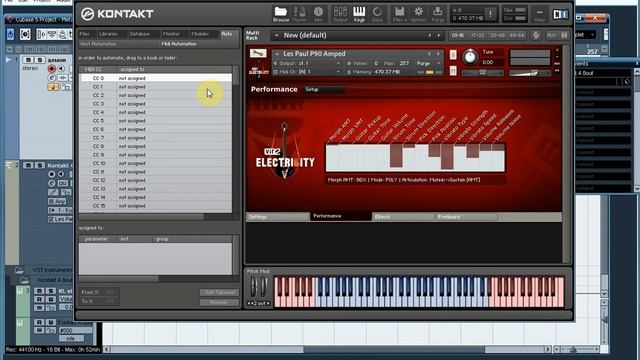
Task: Switch to the Database browser tab
Action: 140,34
